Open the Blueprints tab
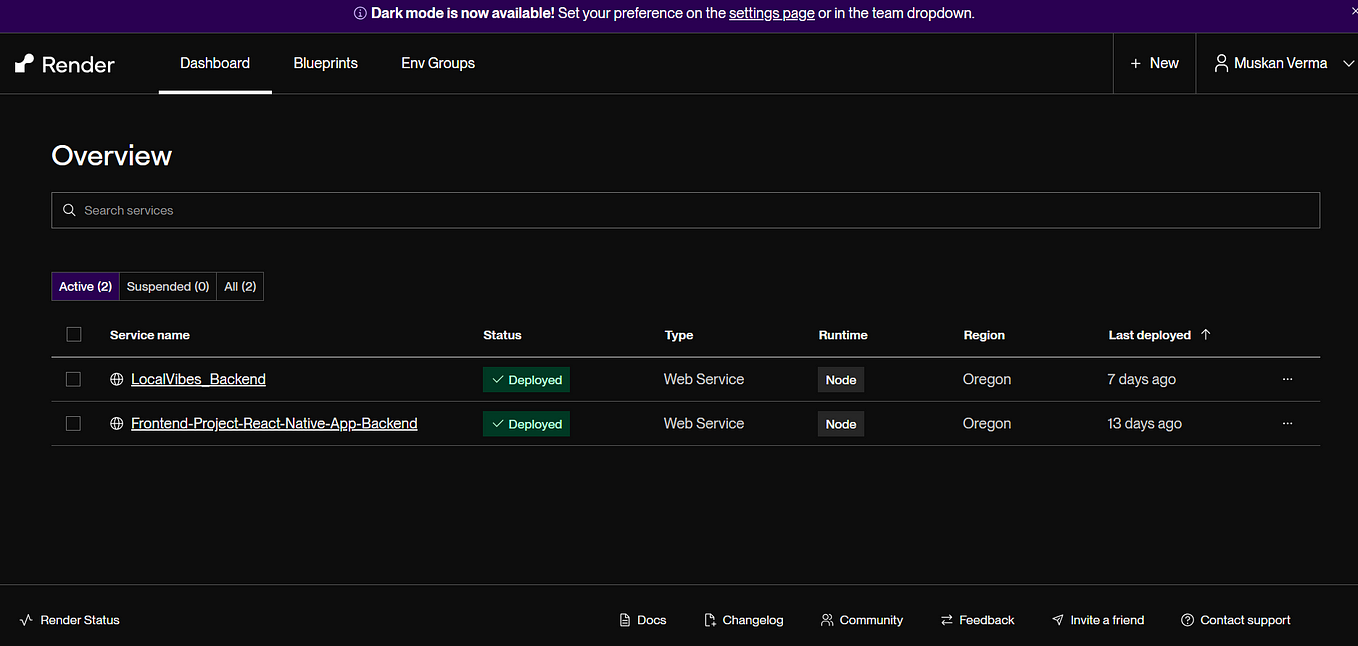Viewport: 1358px width, 646px height. click(326, 63)
